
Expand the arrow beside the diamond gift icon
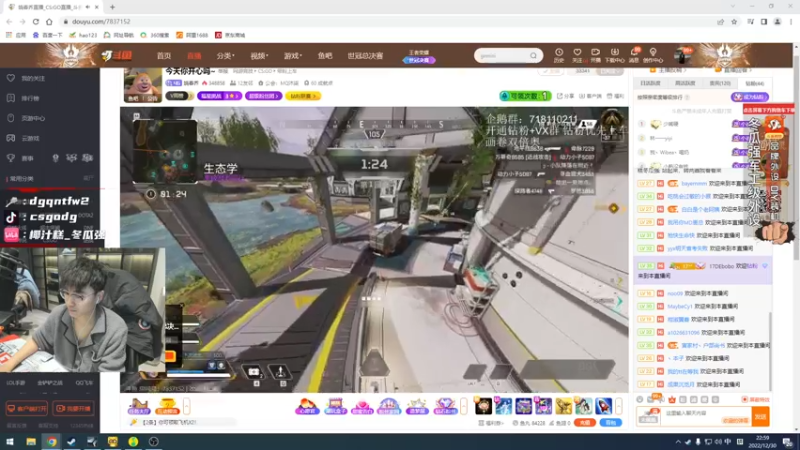coord(463,406)
